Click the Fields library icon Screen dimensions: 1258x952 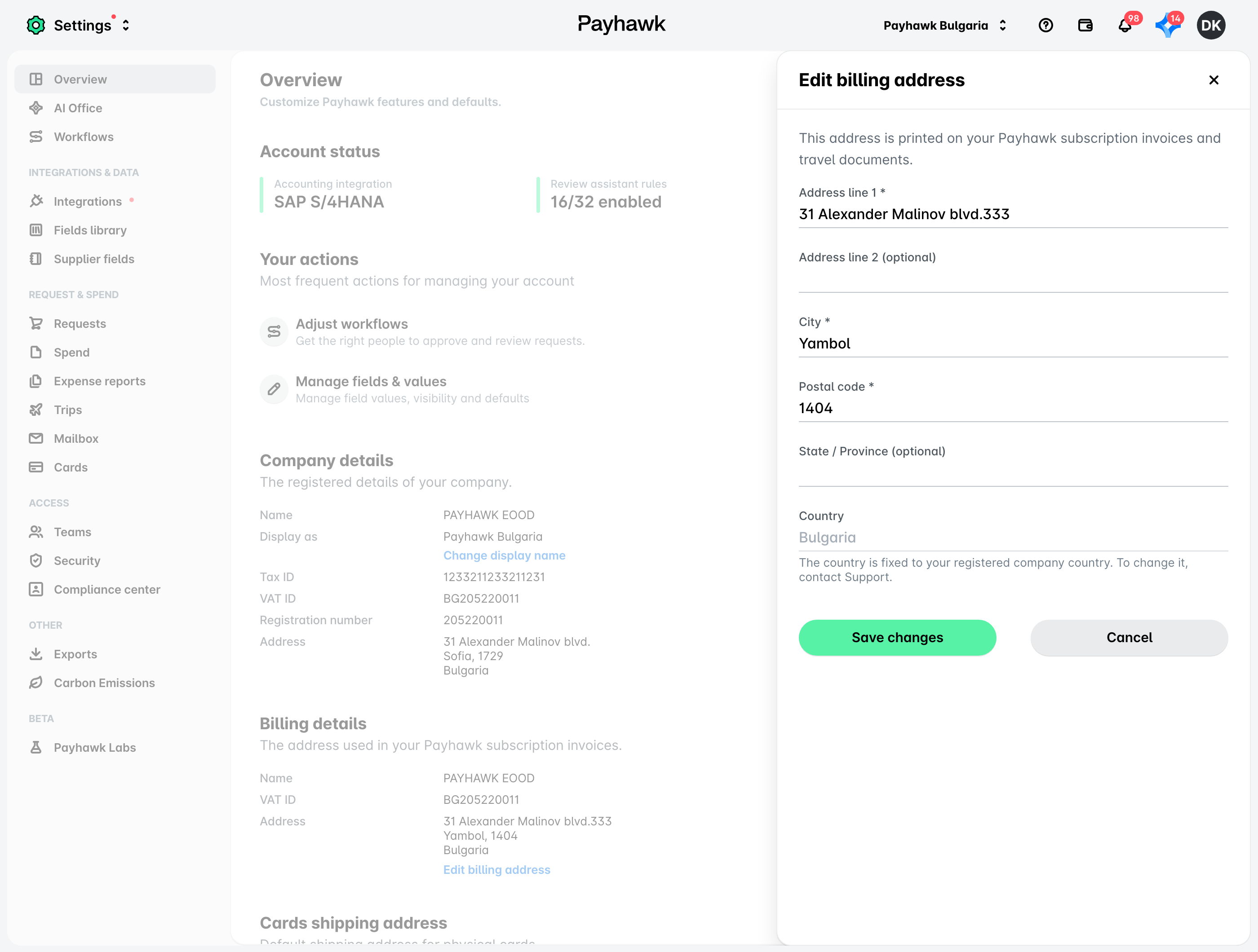[x=36, y=230]
